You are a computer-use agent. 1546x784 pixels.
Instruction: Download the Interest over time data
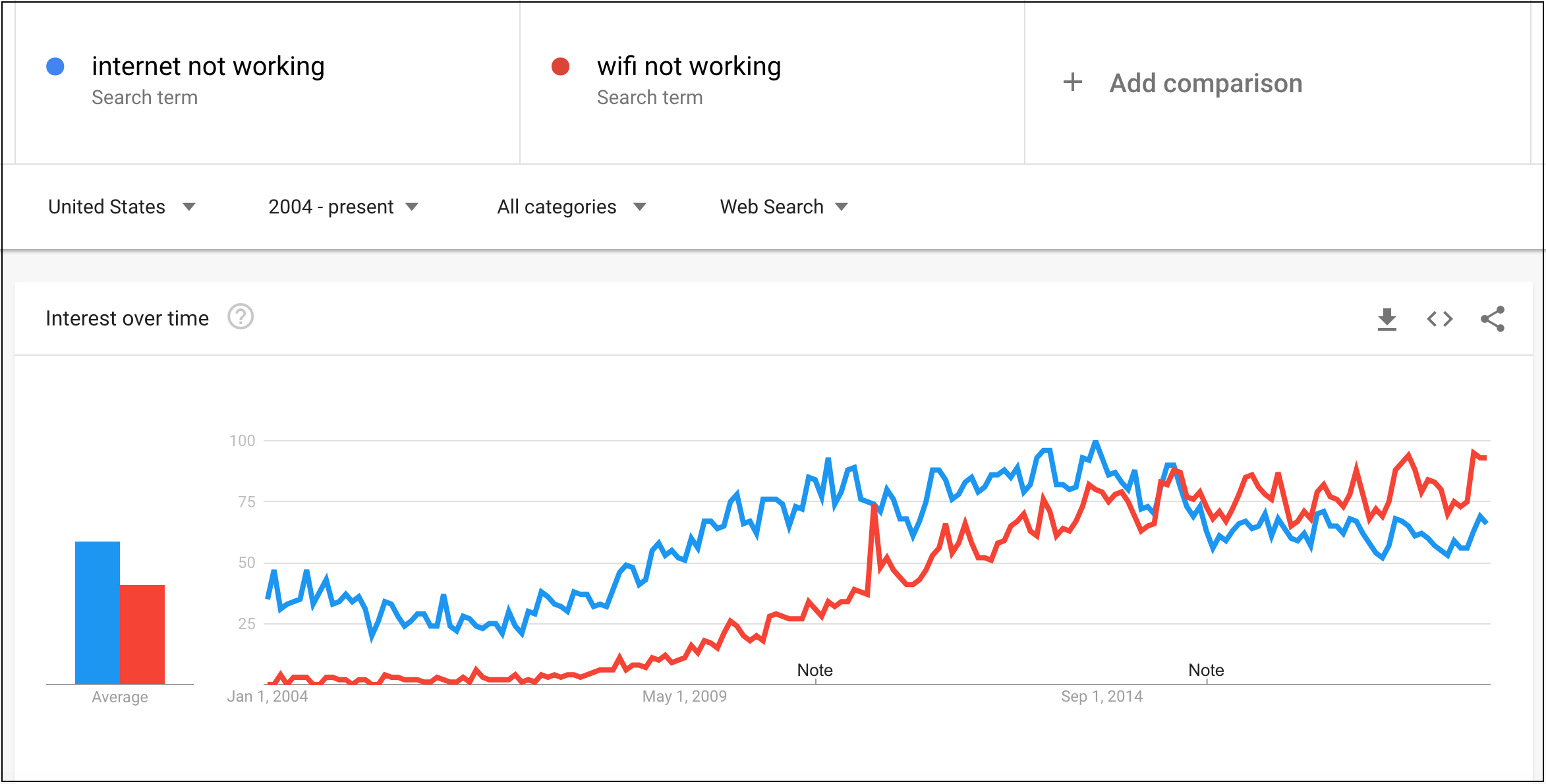click(x=1387, y=319)
